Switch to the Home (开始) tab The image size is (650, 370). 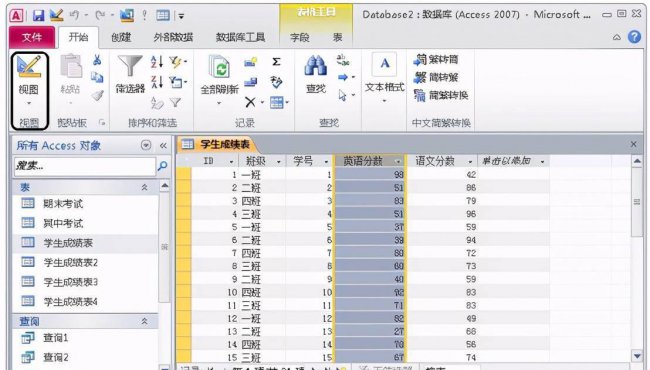point(78,37)
